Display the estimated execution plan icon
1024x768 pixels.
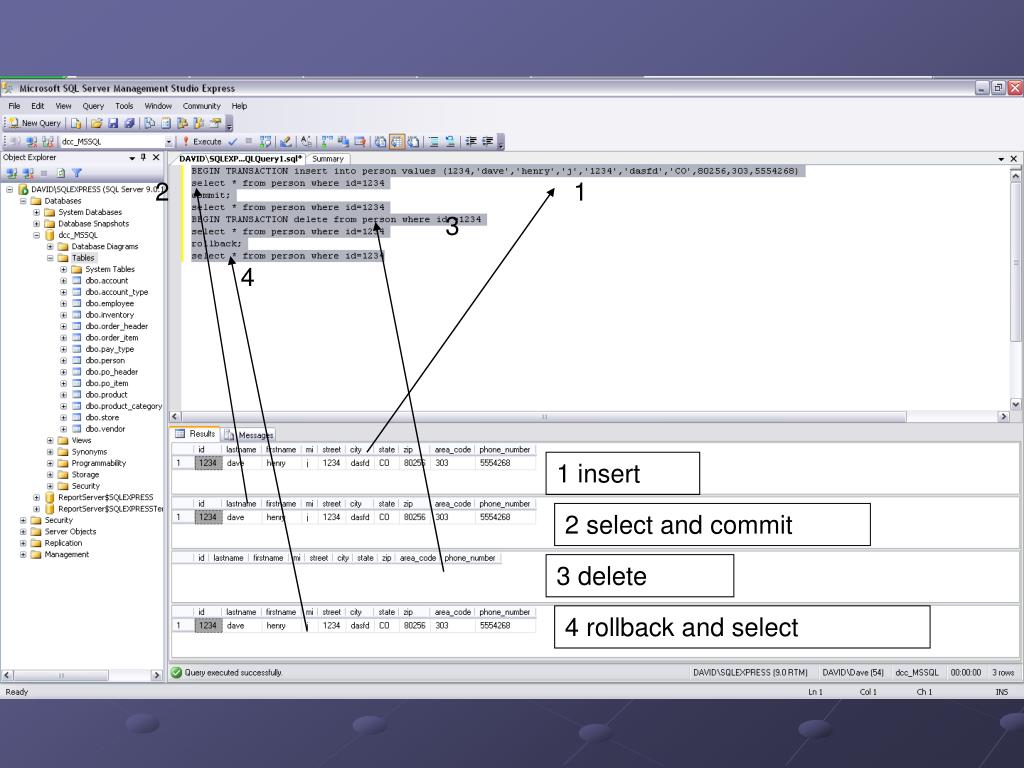pos(265,141)
